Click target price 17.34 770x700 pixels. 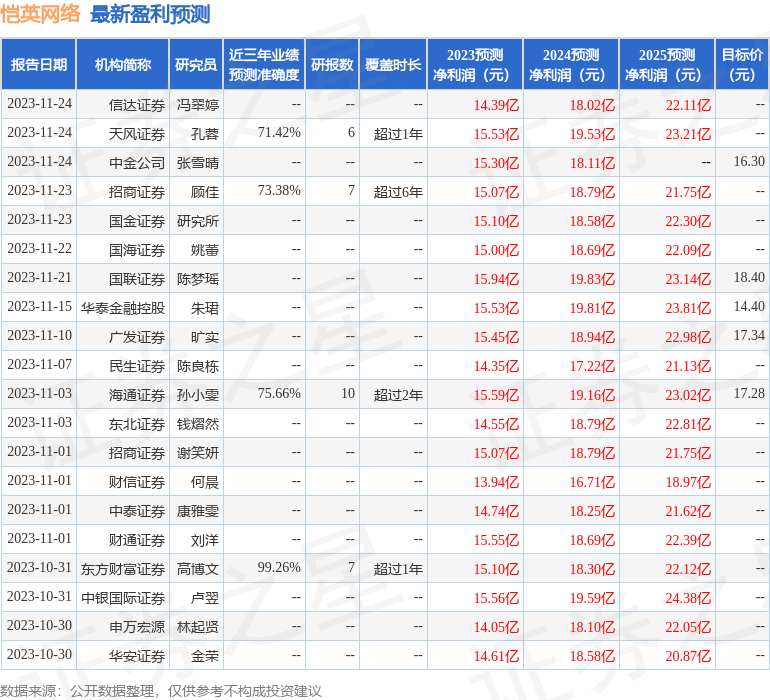(x=749, y=336)
